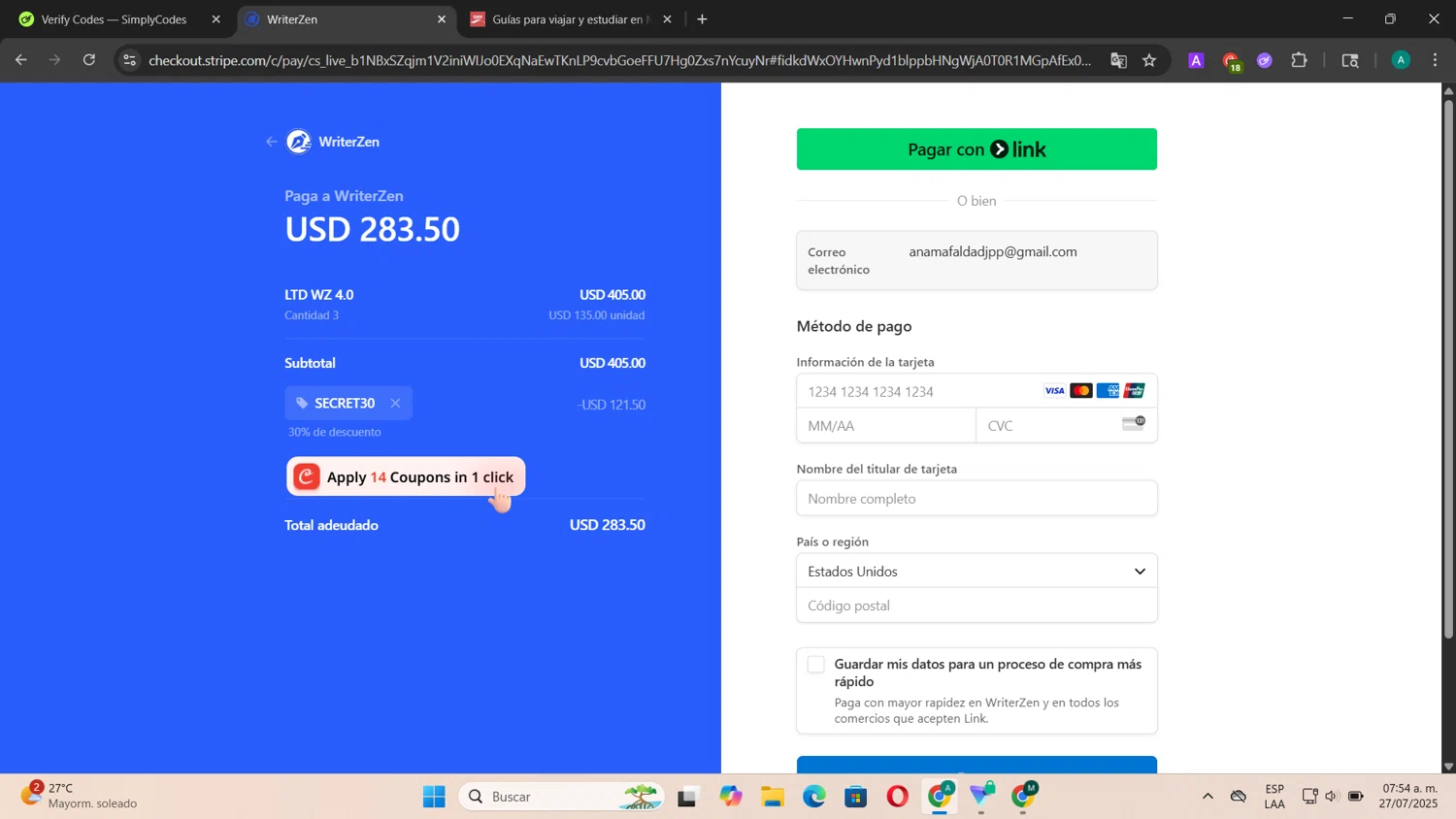Focus the Código postal field
Screen dimensions: 1456x819
pos(976,606)
